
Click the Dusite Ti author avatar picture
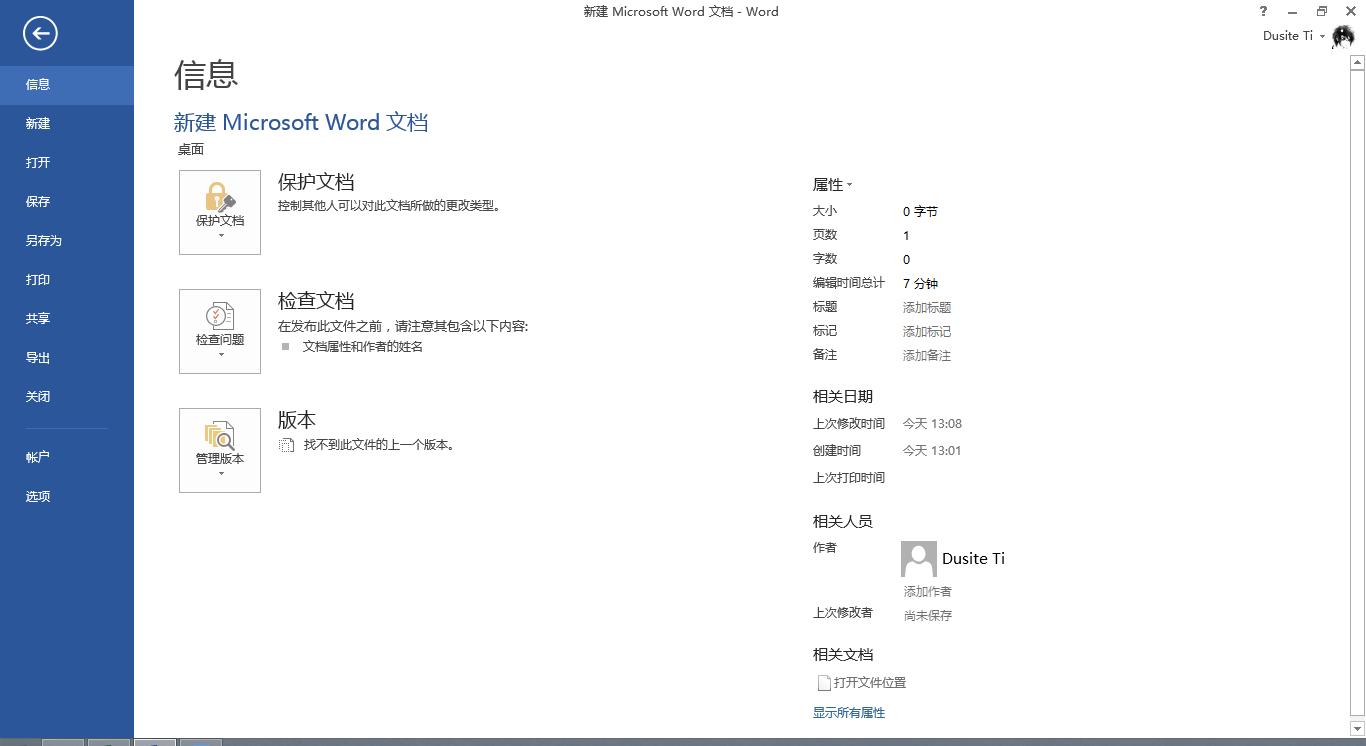[917, 559]
